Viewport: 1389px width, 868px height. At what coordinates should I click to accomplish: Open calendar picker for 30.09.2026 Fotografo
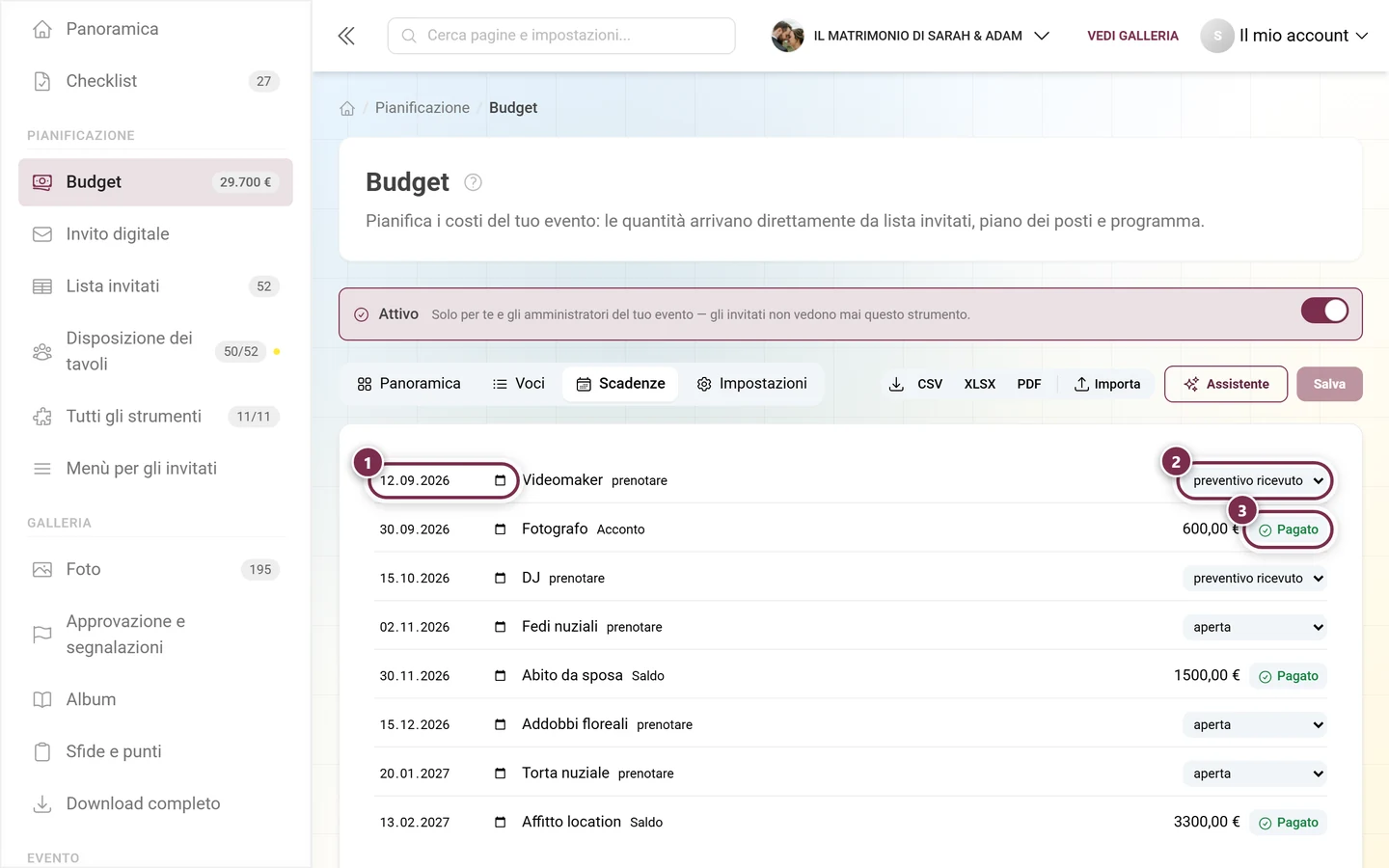click(500, 529)
